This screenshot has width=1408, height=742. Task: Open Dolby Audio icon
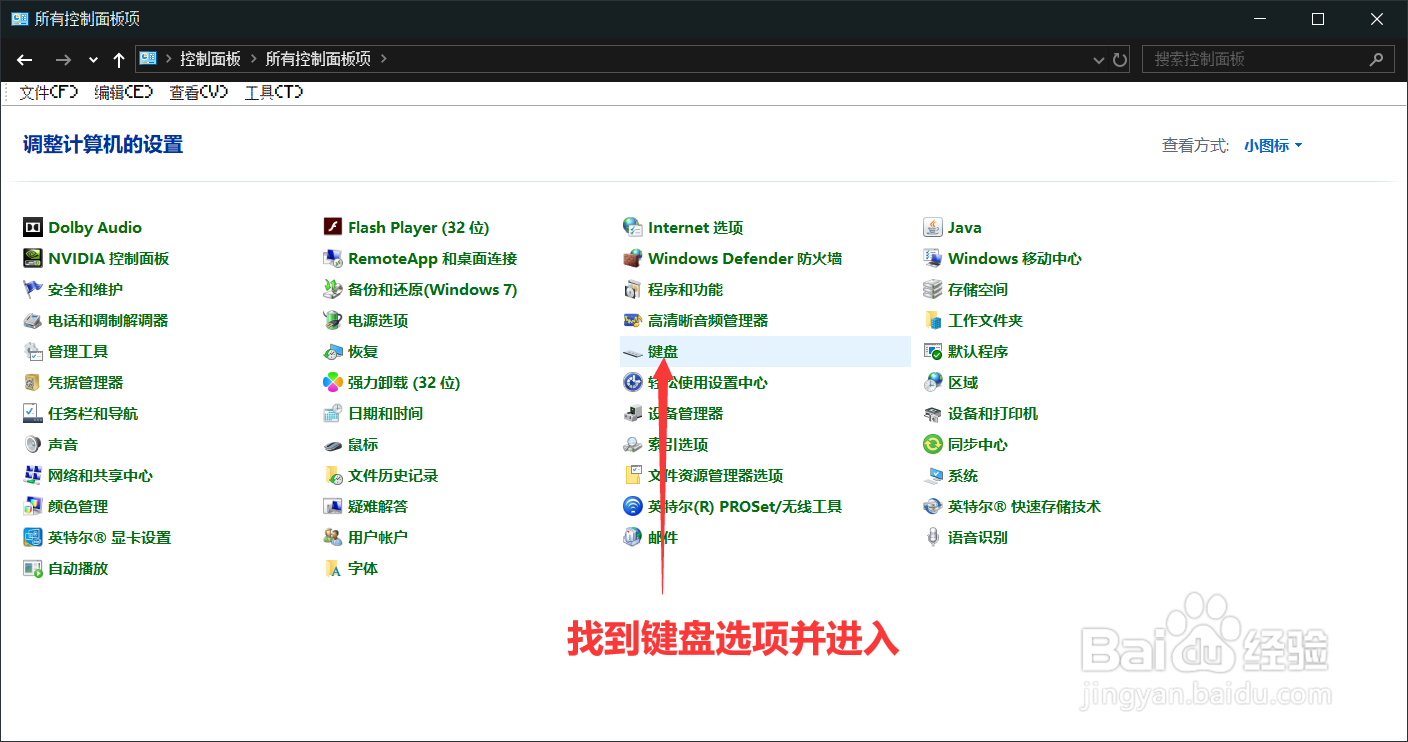[33, 227]
